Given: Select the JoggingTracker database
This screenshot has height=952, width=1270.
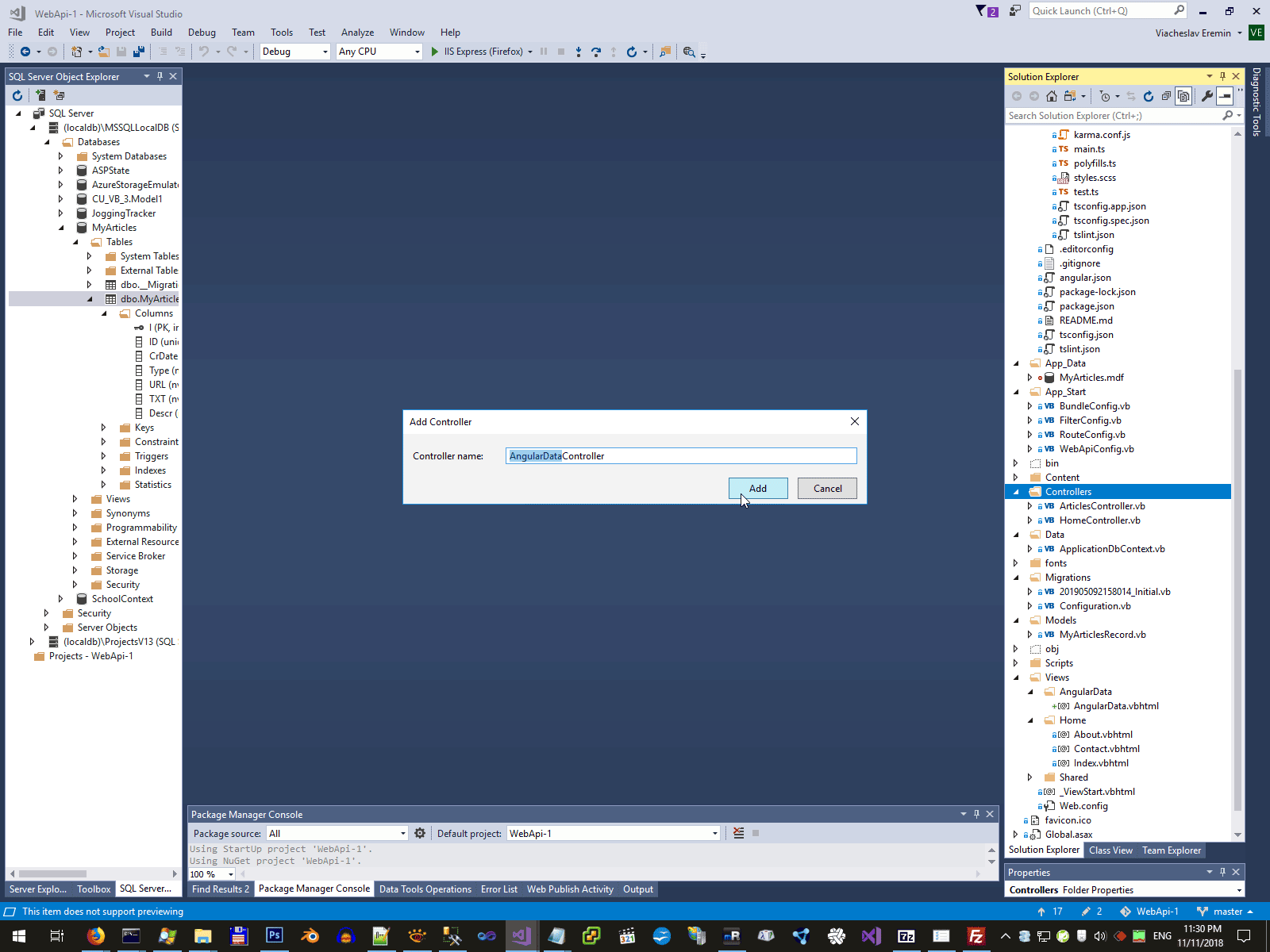Looking at the screenshot, I should coord(124,213).
